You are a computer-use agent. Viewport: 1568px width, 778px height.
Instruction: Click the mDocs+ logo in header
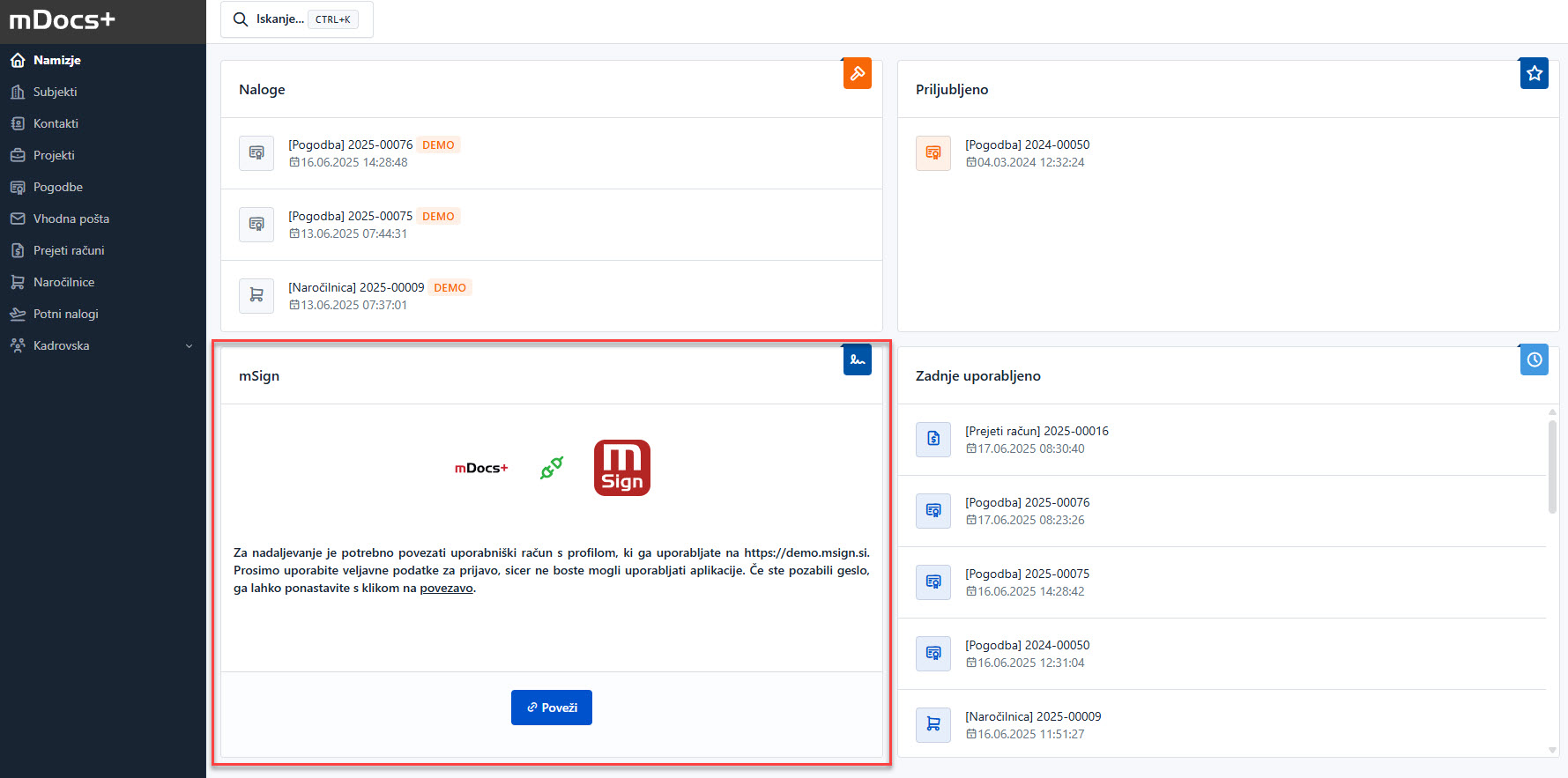62,20
